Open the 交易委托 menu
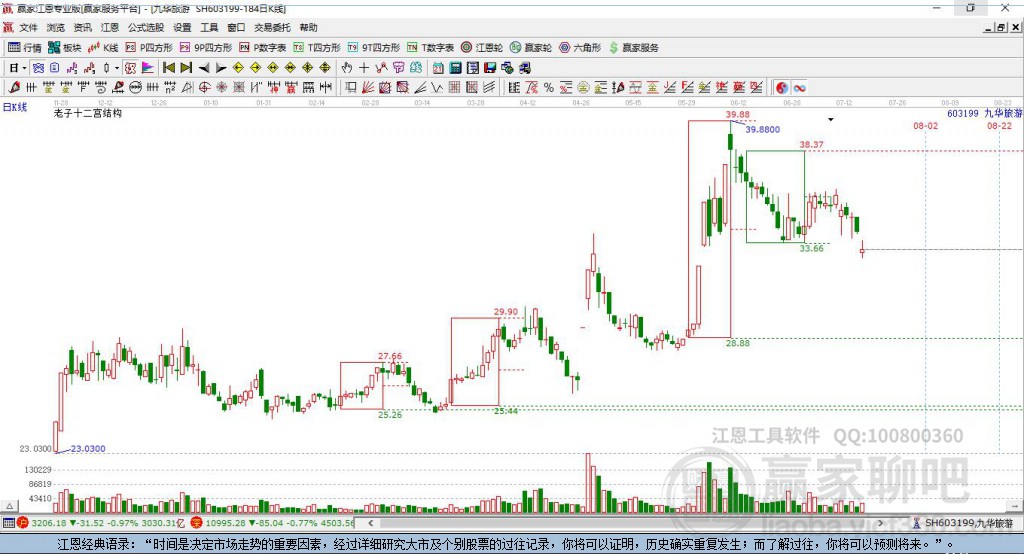The height and width of the screenshot is (554, 1024). 272,27
